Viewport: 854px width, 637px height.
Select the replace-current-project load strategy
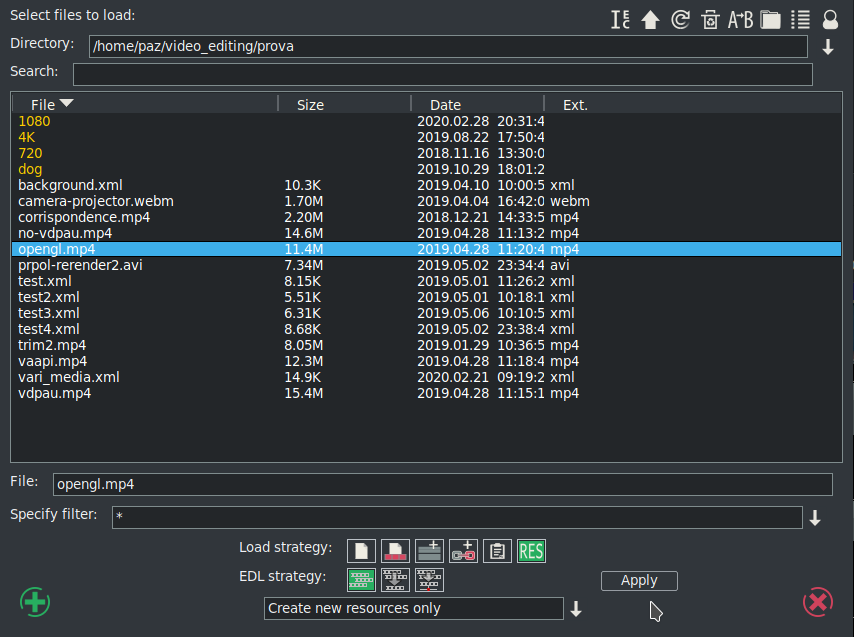395,550
